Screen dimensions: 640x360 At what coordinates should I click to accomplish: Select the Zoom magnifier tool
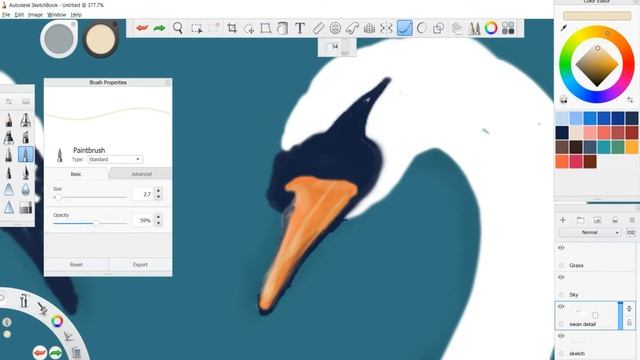click(178, 28)
